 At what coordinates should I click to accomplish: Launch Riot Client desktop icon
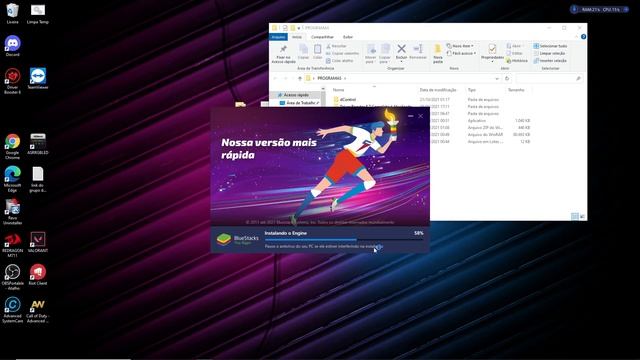click(38, 274)
